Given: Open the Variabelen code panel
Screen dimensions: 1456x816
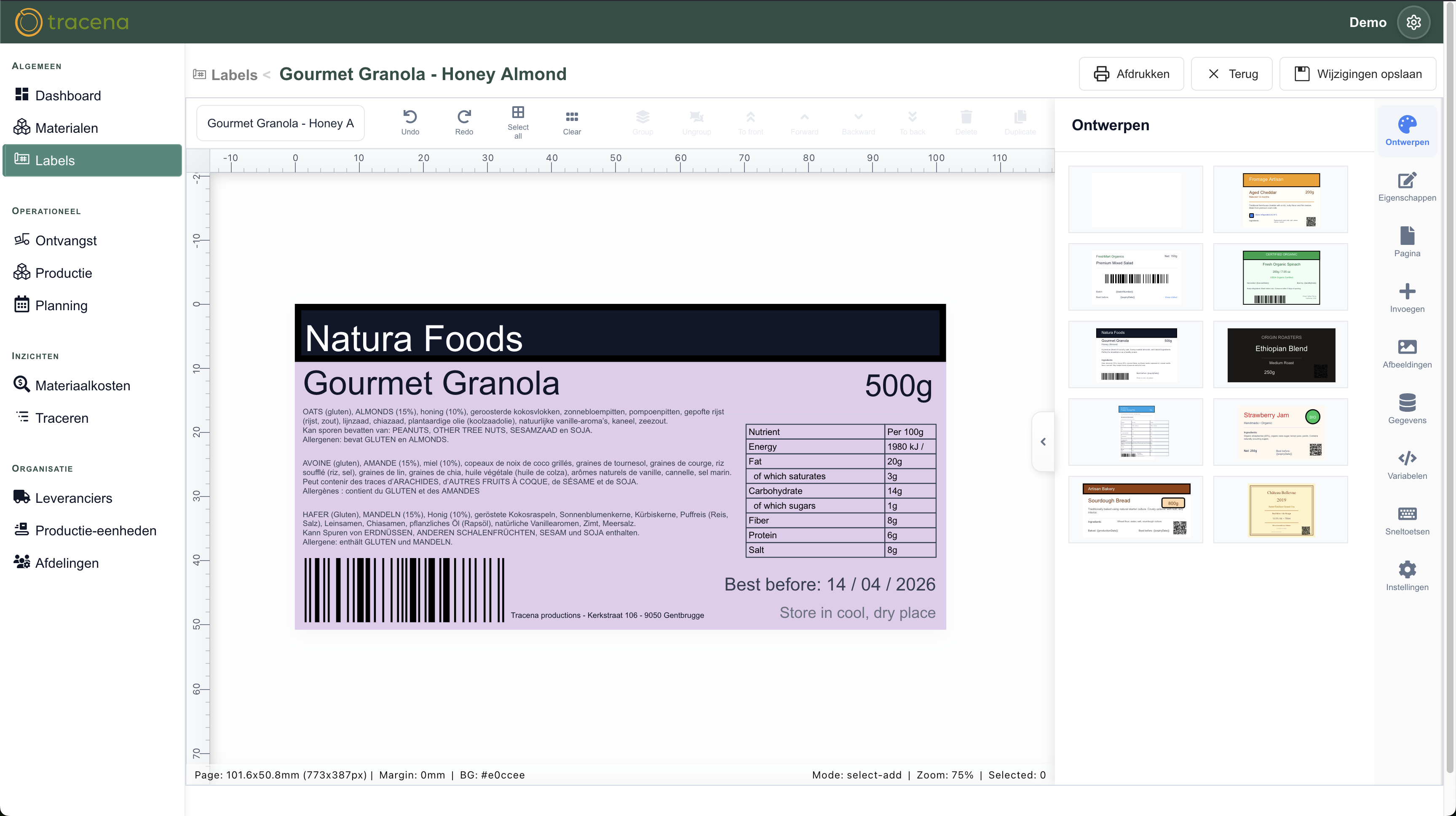Looking at the screenshot, I should 1406,464.
